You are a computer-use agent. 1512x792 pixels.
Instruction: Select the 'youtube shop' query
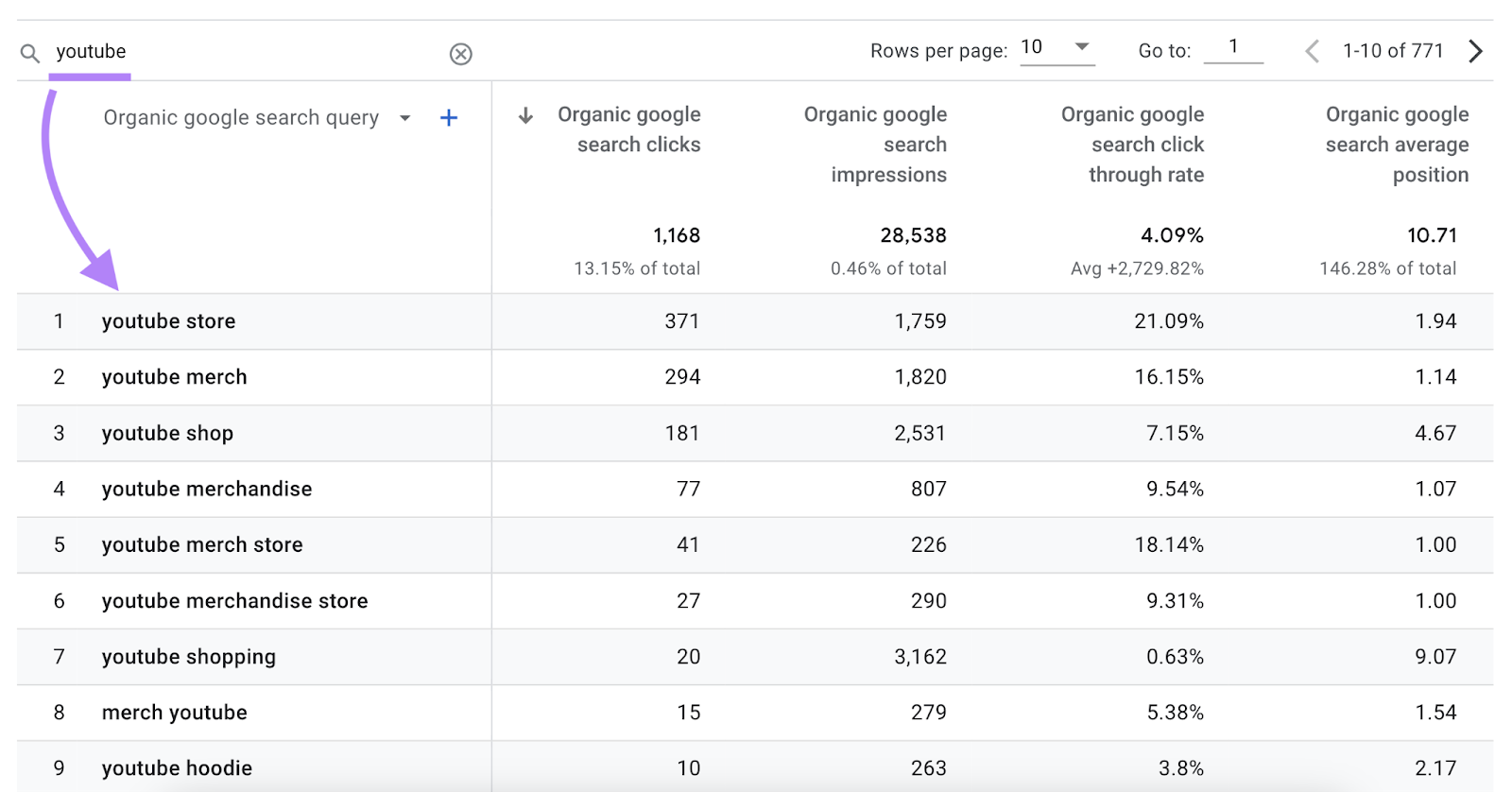(x=167, y=433)
